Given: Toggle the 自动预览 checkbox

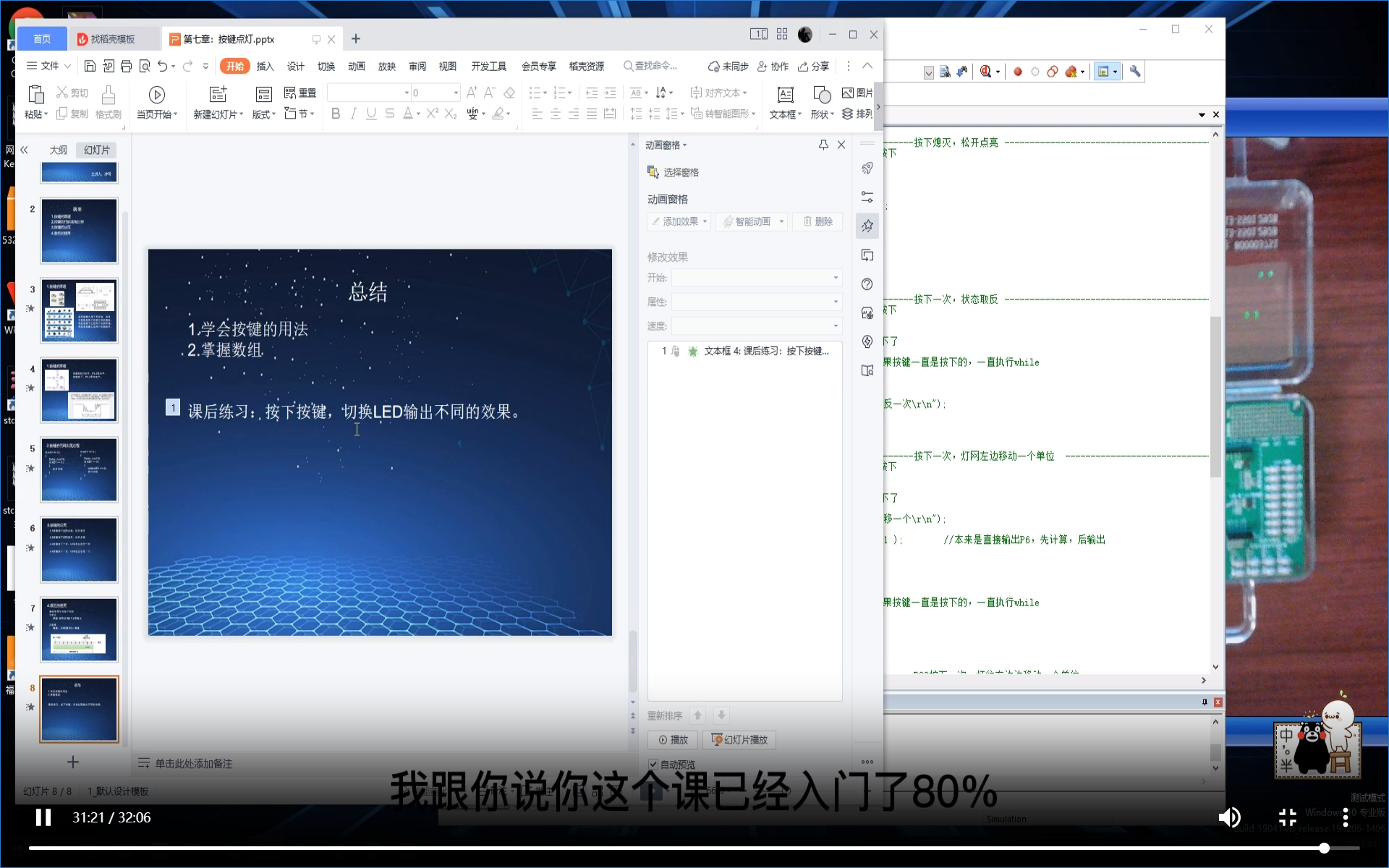Looking at the screenshot, I should (x=653, y=764).
